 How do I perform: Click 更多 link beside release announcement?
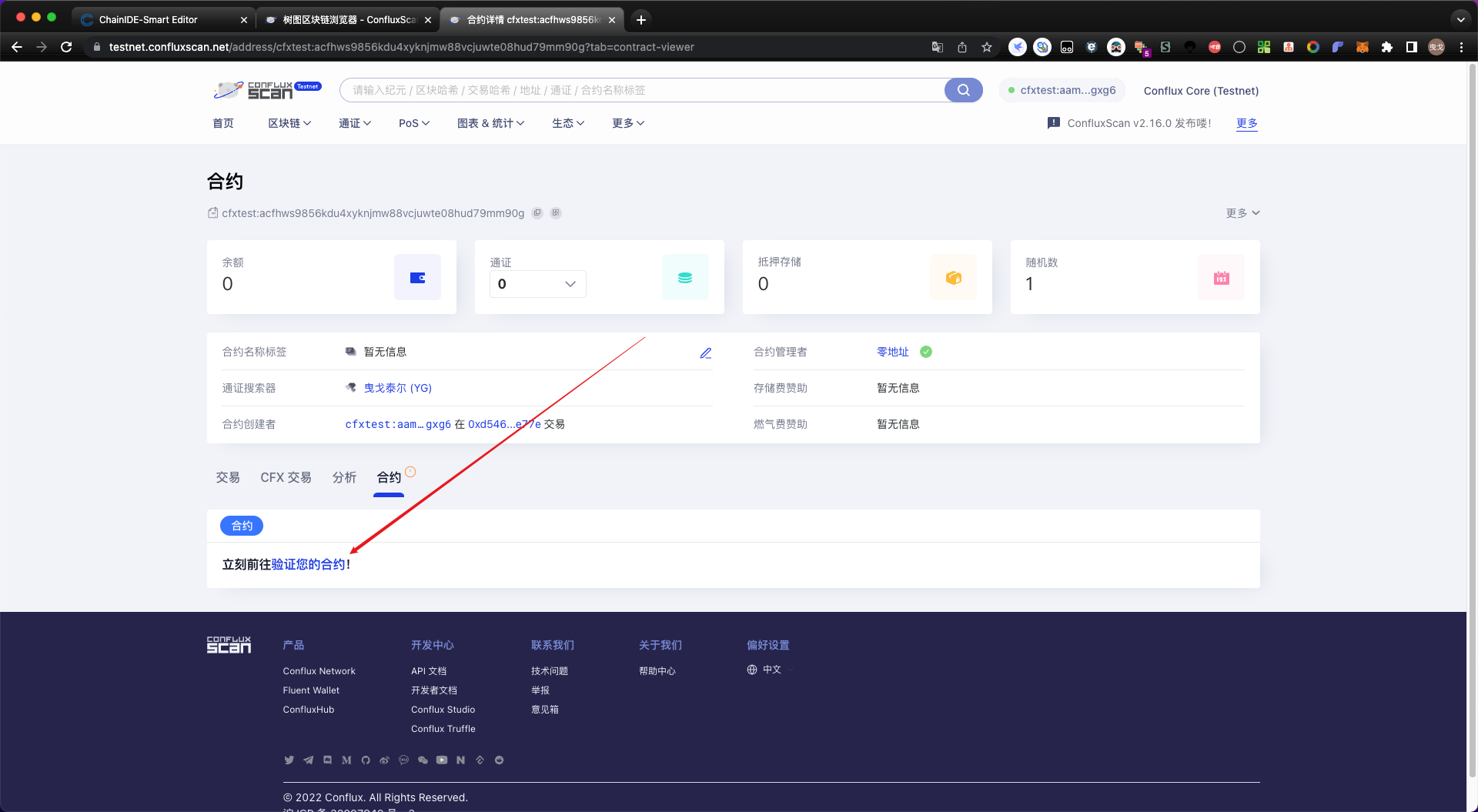pos(1247,123)
